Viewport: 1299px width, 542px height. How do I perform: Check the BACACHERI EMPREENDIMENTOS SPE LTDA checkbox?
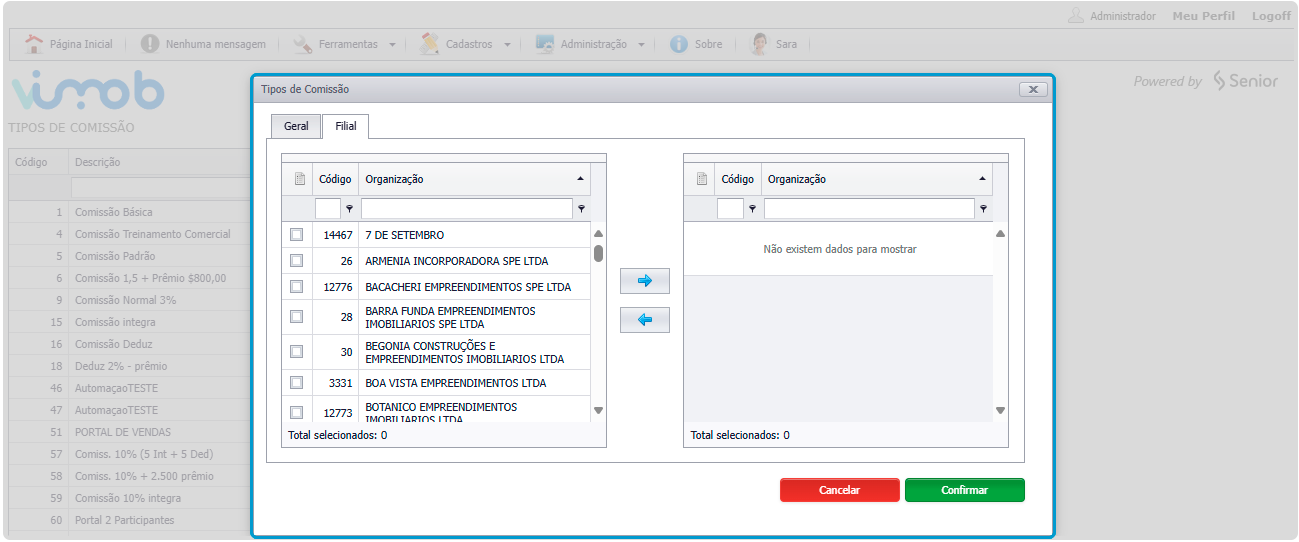click(x=296, y=286)
